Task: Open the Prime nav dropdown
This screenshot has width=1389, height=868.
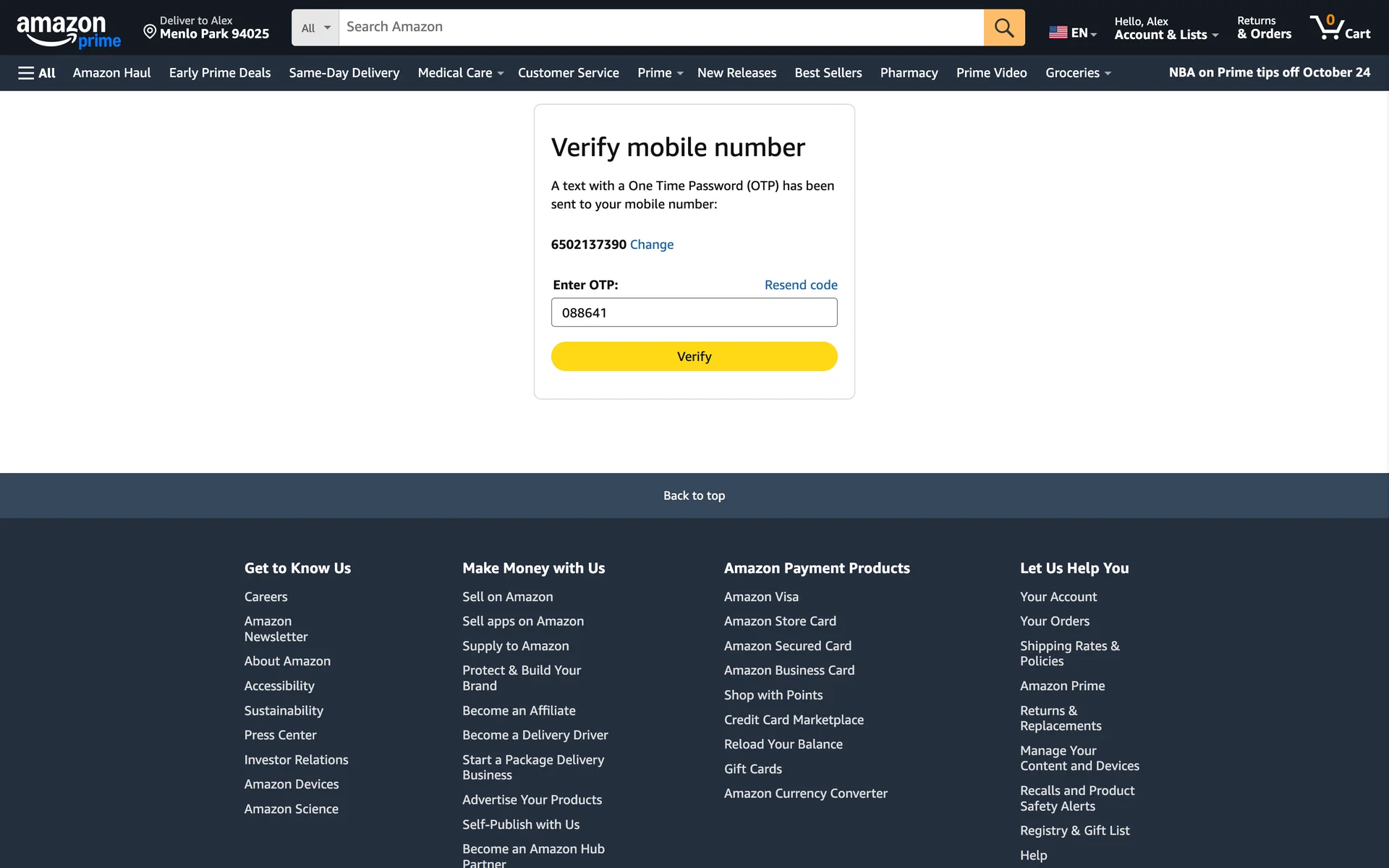Action: point(660,73)
